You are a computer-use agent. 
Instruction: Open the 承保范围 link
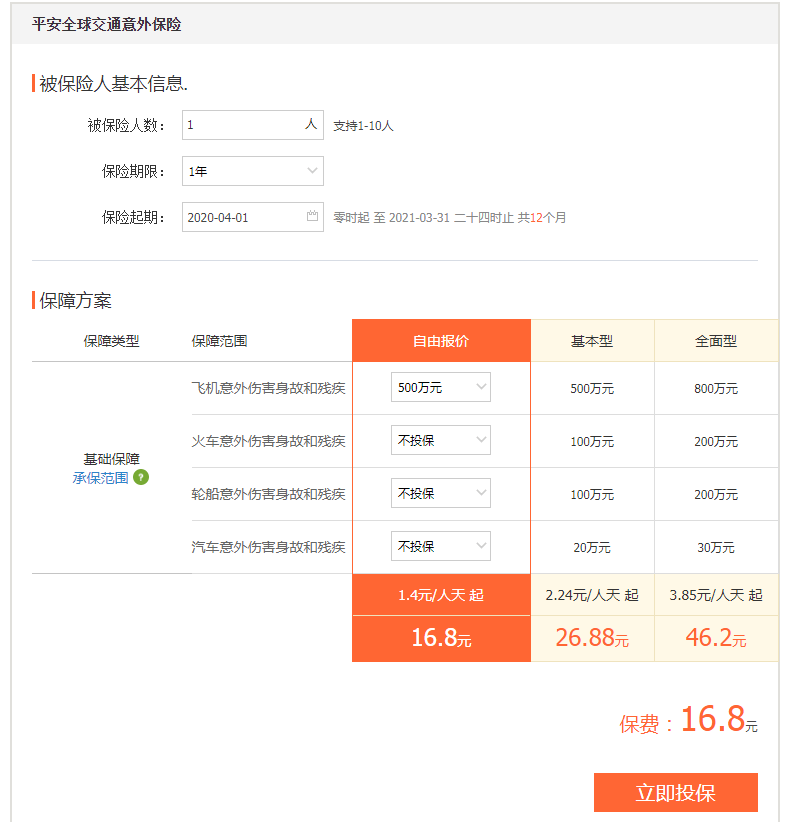click(100, 478)
